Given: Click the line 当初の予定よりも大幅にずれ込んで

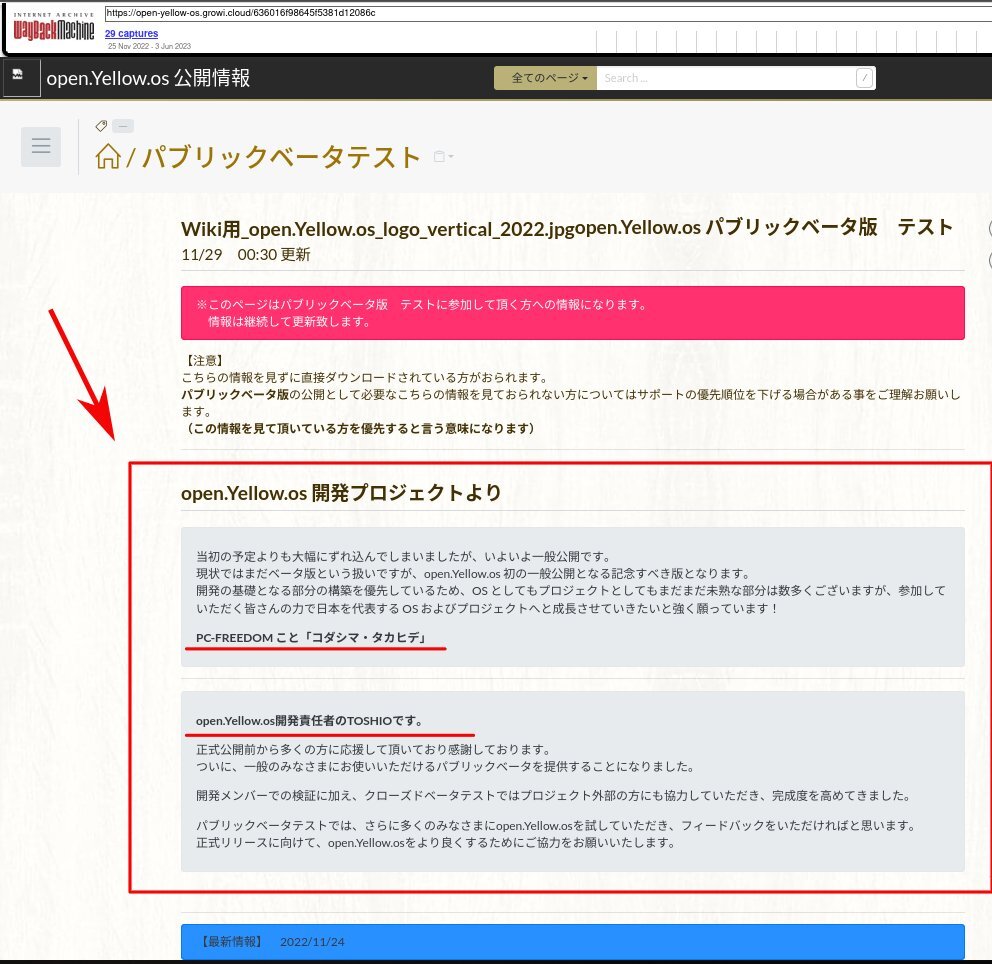Looking at the screenshot, I should pos(404,557).
